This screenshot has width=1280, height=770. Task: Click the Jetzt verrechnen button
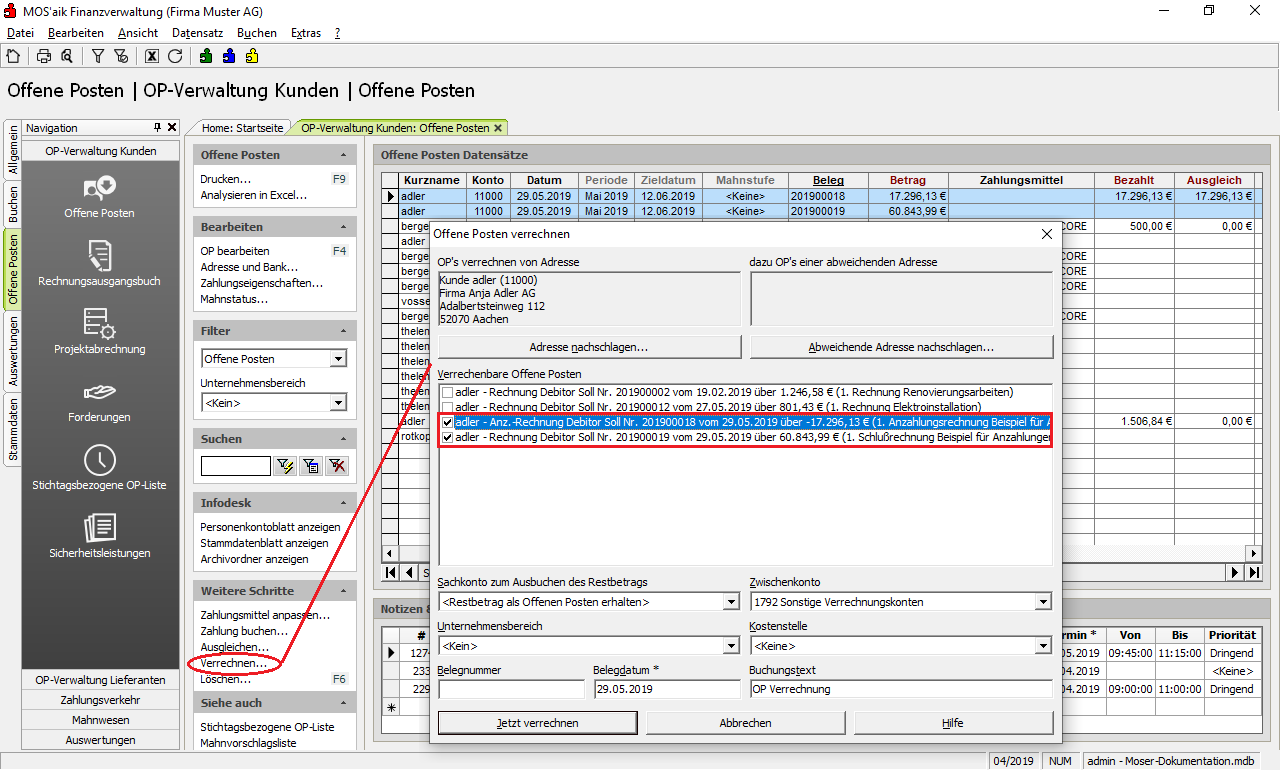click(537, 722)
